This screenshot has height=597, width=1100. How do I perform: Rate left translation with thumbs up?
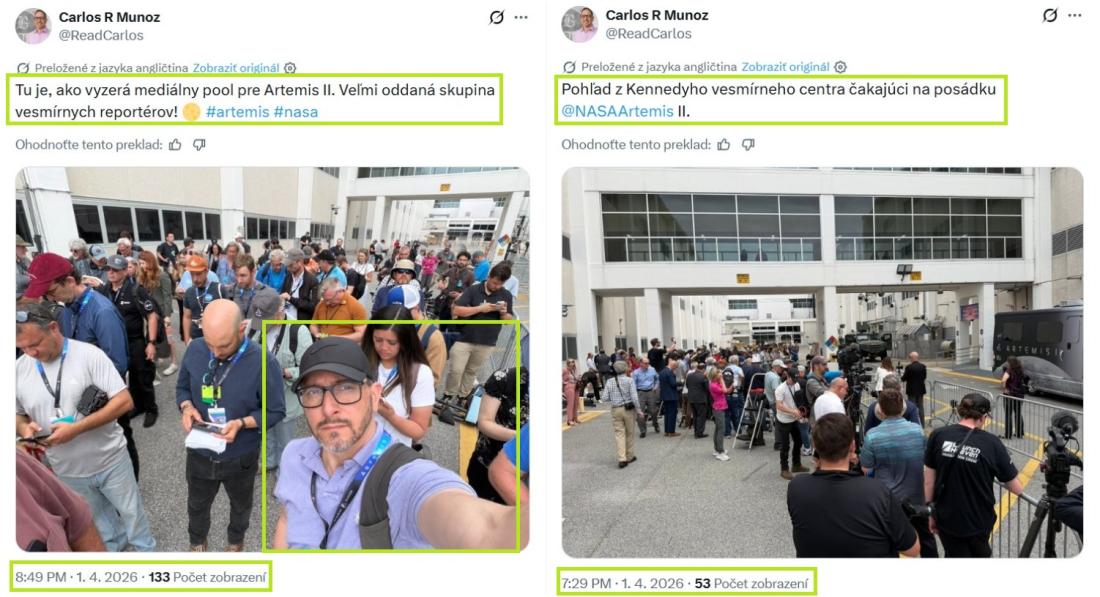coord(175,145)
